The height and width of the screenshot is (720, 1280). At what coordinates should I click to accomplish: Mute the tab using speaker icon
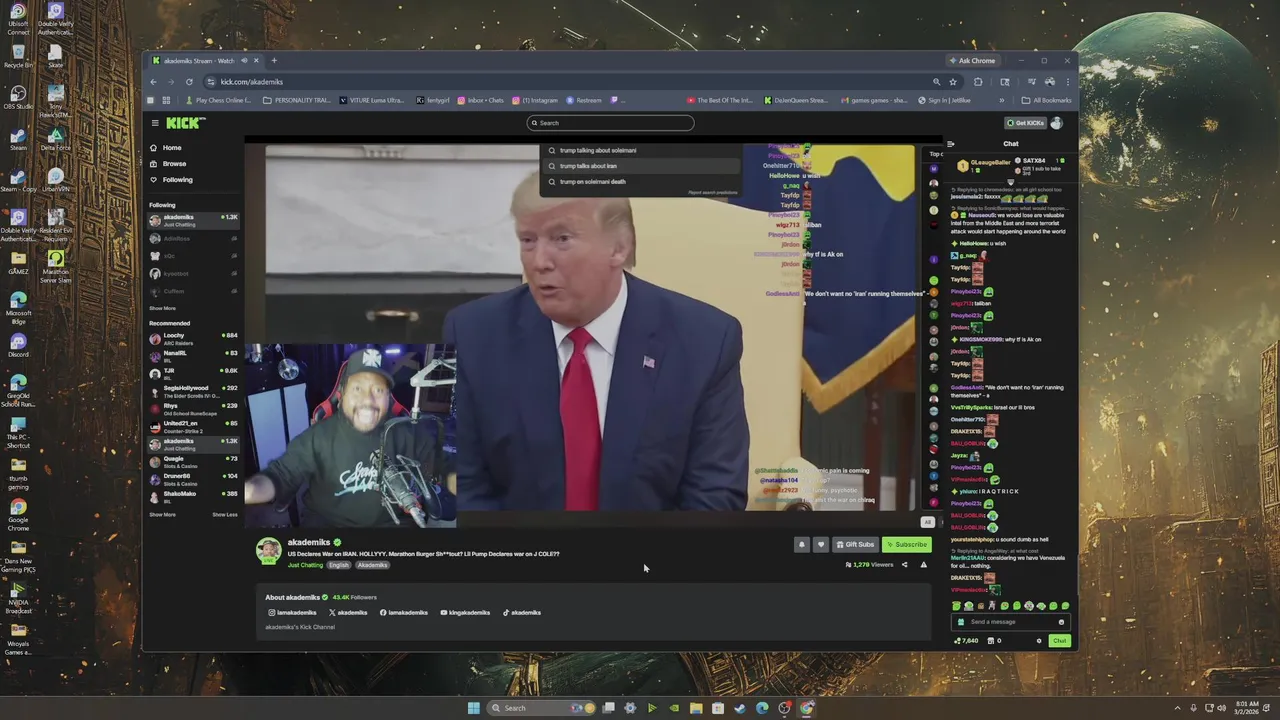pyautogui.click(x=243, y=61)
